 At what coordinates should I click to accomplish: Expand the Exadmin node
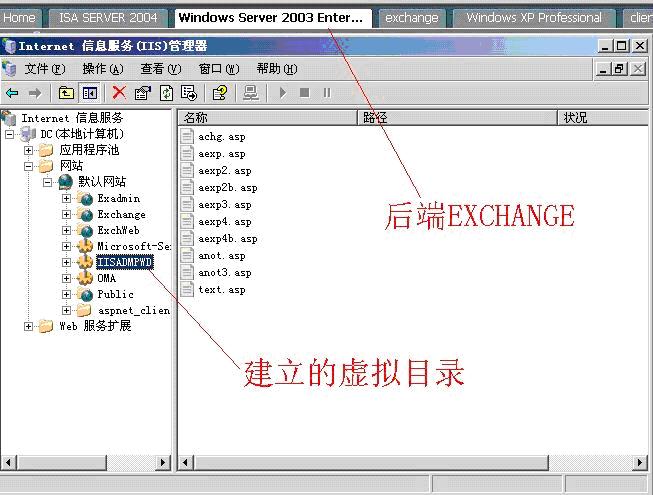[66, 199]
